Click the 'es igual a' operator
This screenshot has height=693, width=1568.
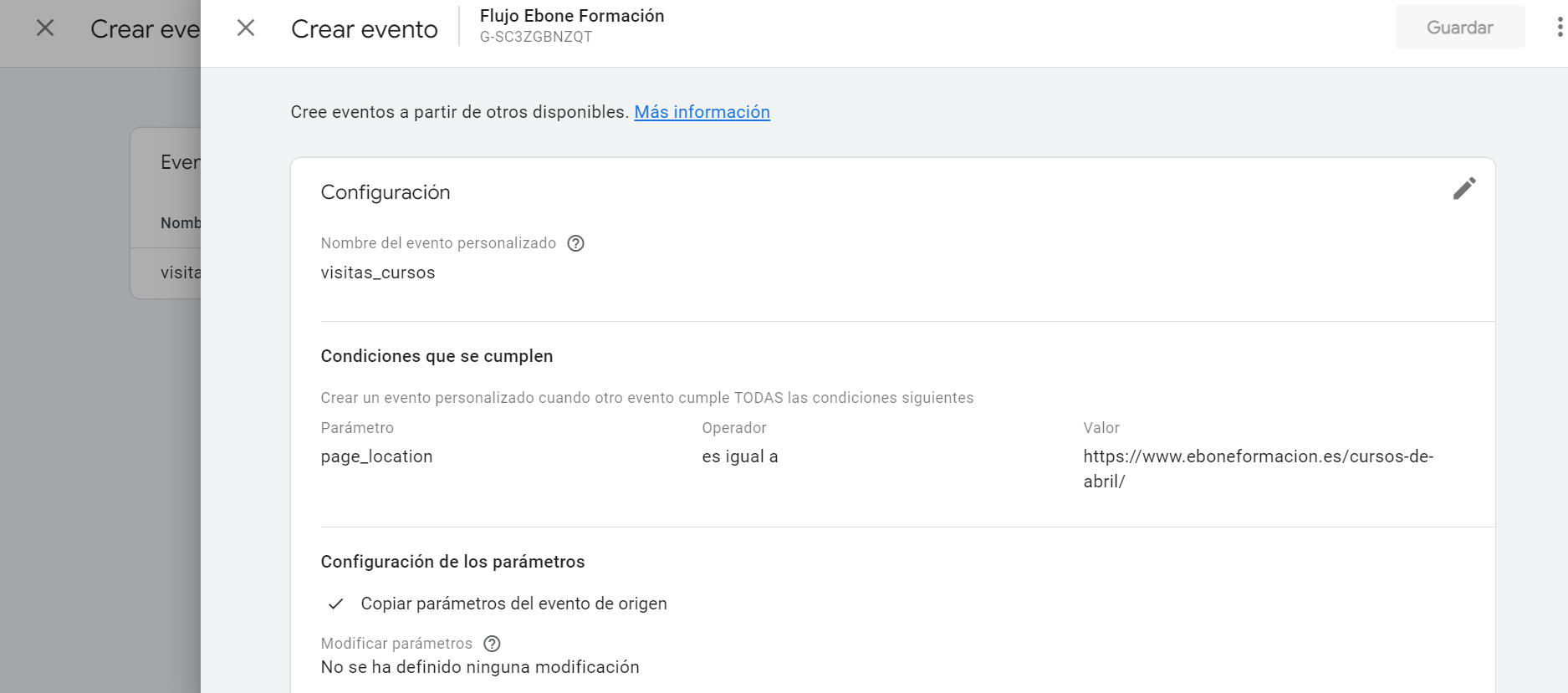(740, 456)
